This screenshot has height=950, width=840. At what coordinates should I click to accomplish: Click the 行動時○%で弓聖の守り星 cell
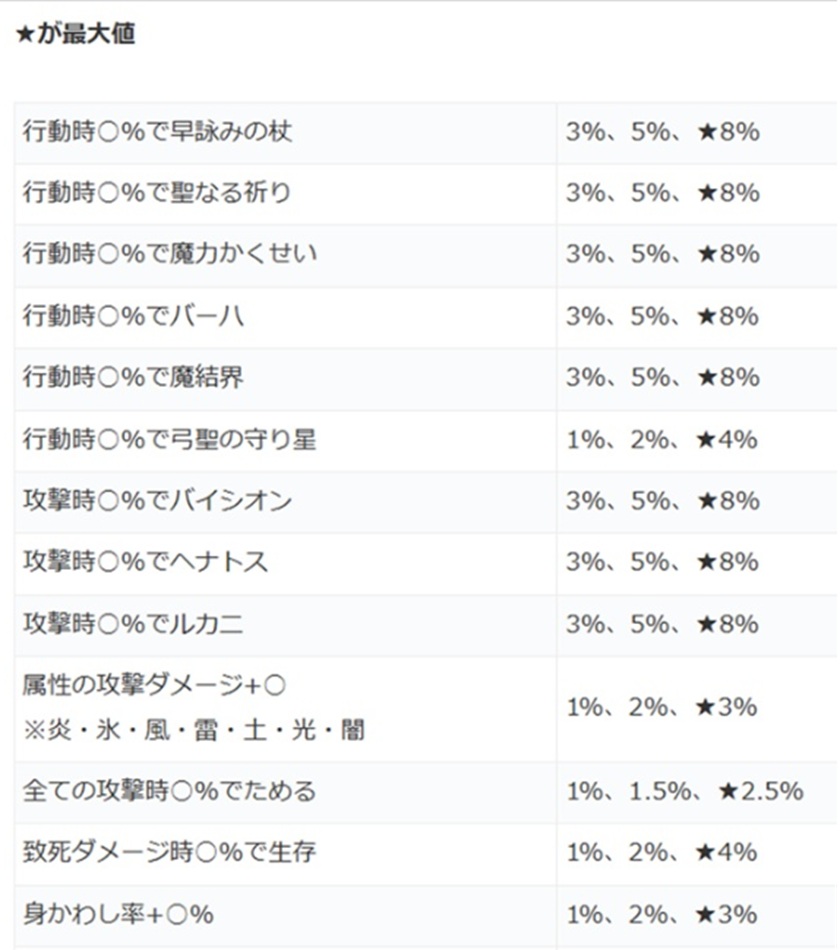click(170, 439)
